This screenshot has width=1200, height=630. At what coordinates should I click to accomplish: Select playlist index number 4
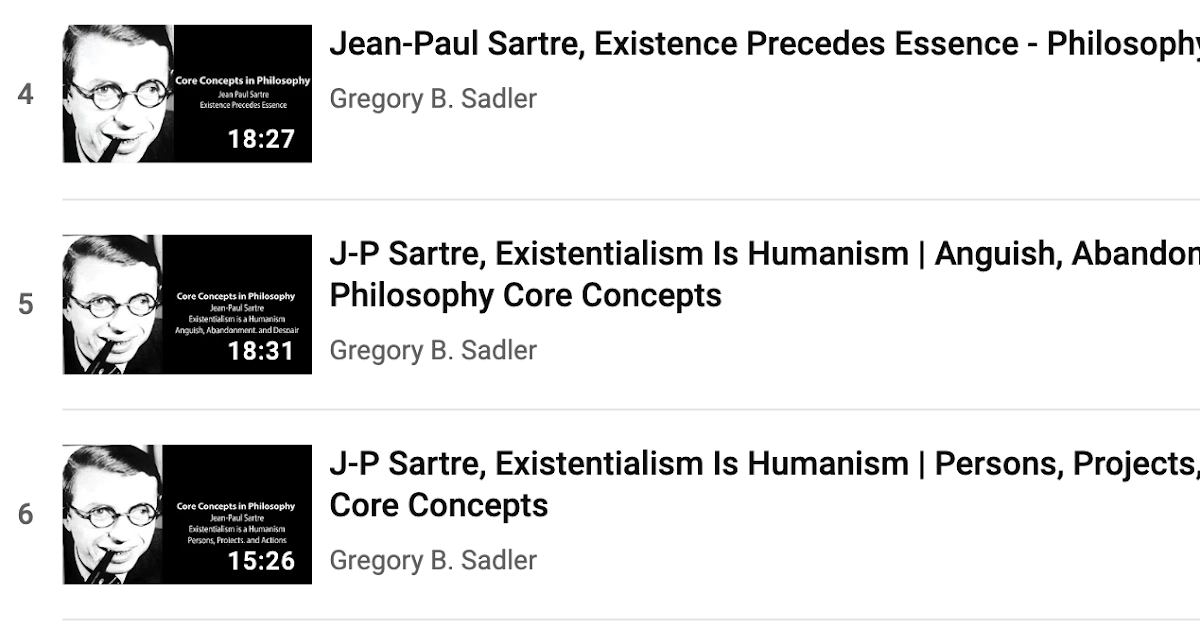pyautogui.click(x=25, y=95)
